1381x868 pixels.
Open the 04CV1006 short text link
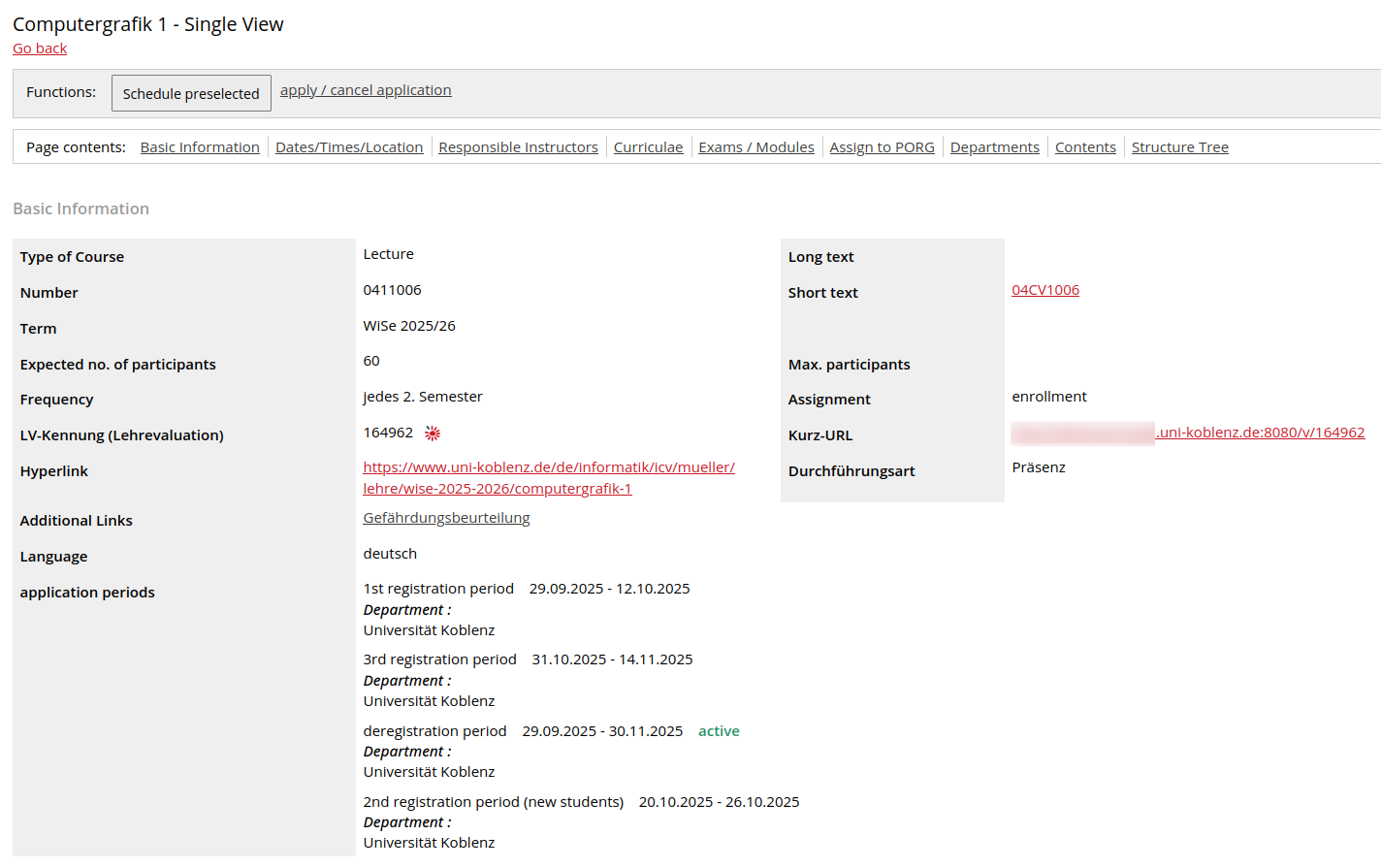click(1045, 290)
